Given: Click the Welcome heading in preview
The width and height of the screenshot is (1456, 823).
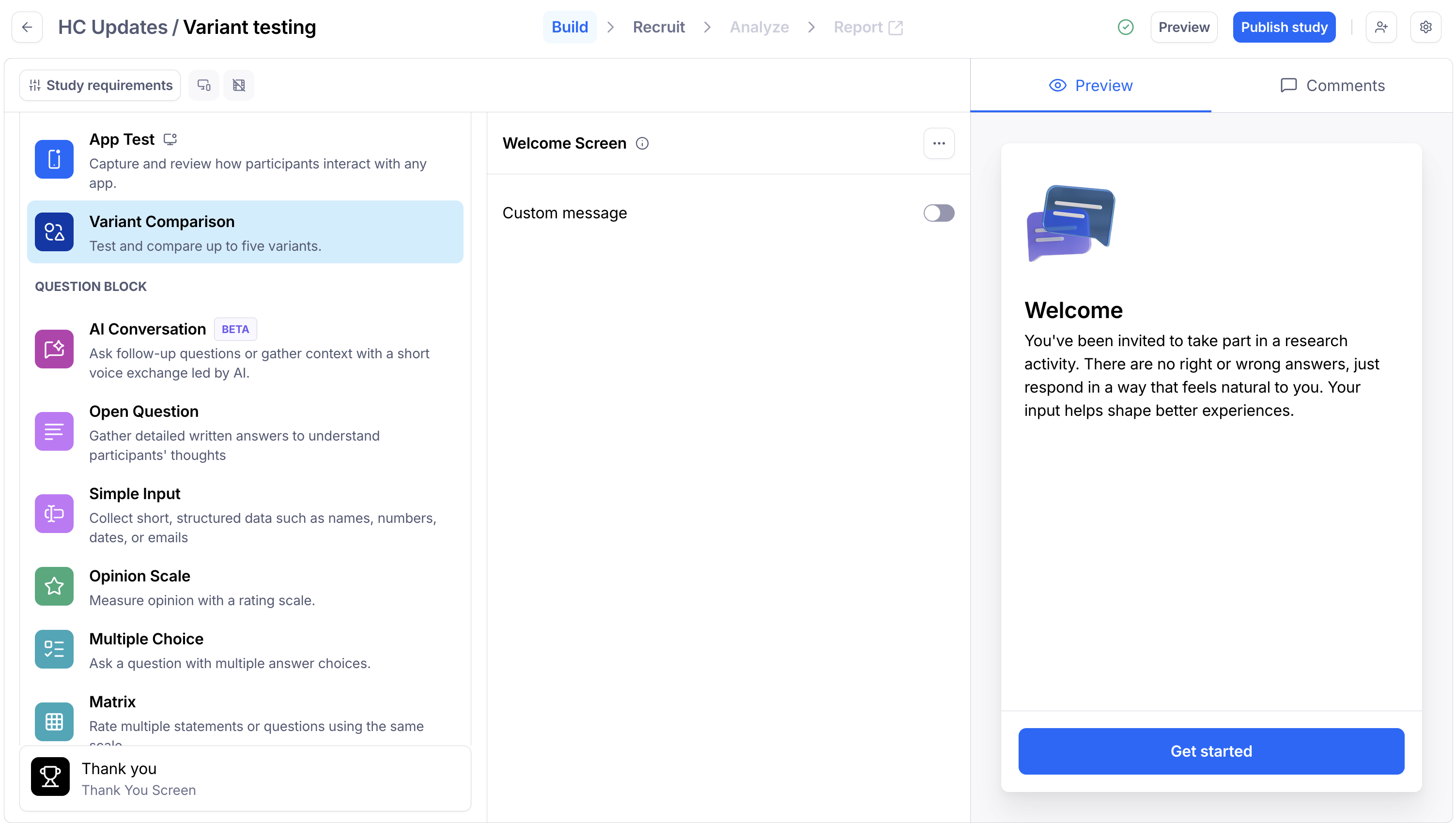Looking at the screenshot, I should pos(1073,310).
